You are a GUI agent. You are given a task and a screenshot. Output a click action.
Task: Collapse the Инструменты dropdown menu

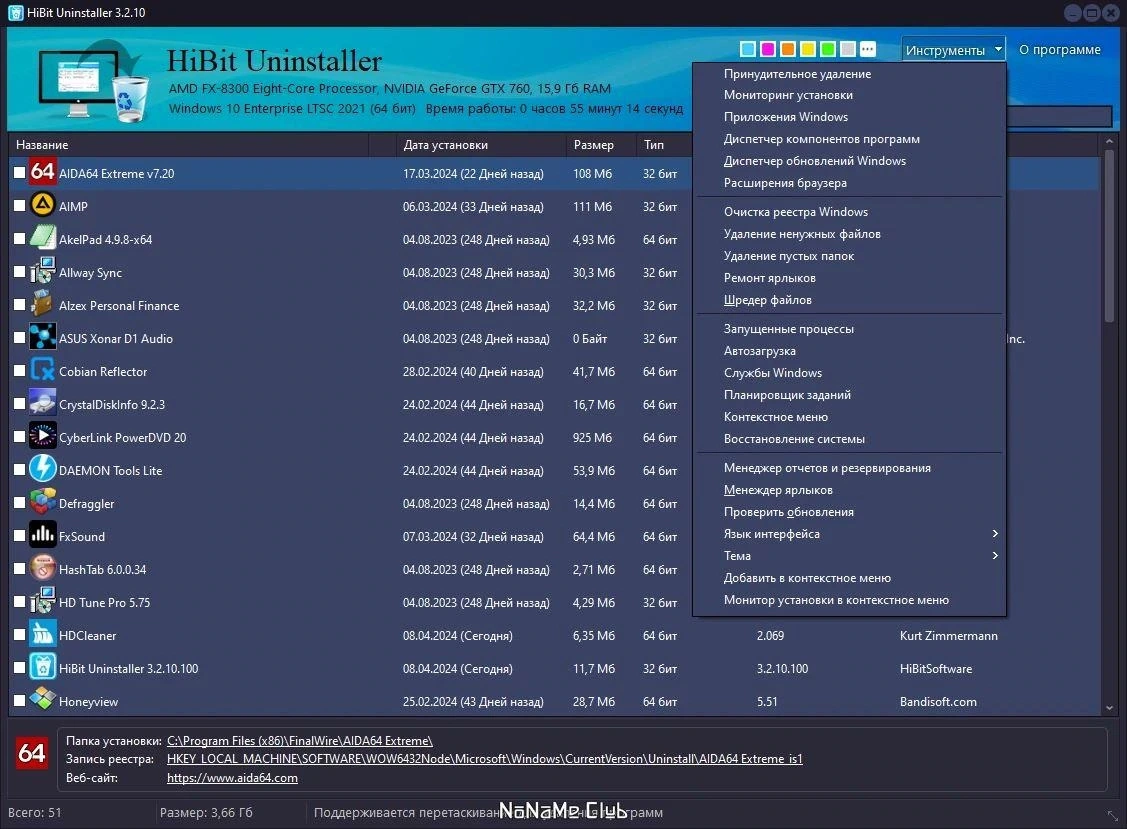pyautogui.click(x=953, y=50)
